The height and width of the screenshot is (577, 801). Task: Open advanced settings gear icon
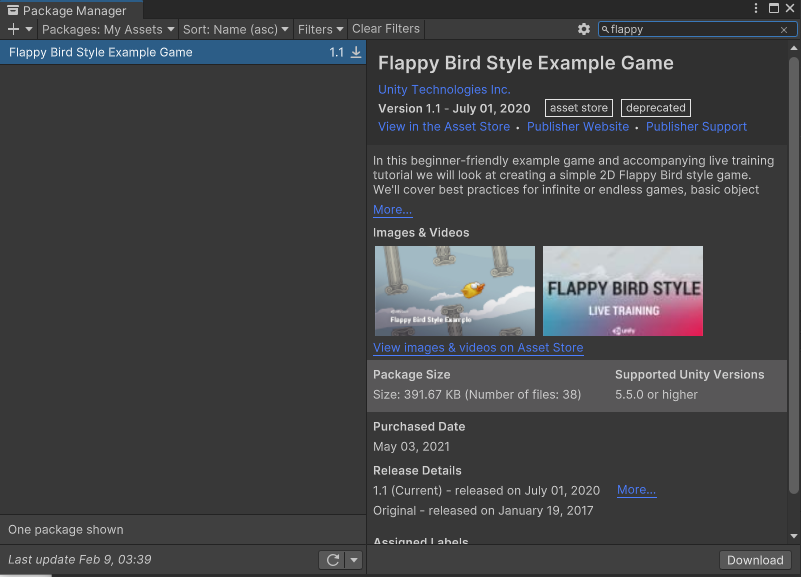click(x=584, y=30)
